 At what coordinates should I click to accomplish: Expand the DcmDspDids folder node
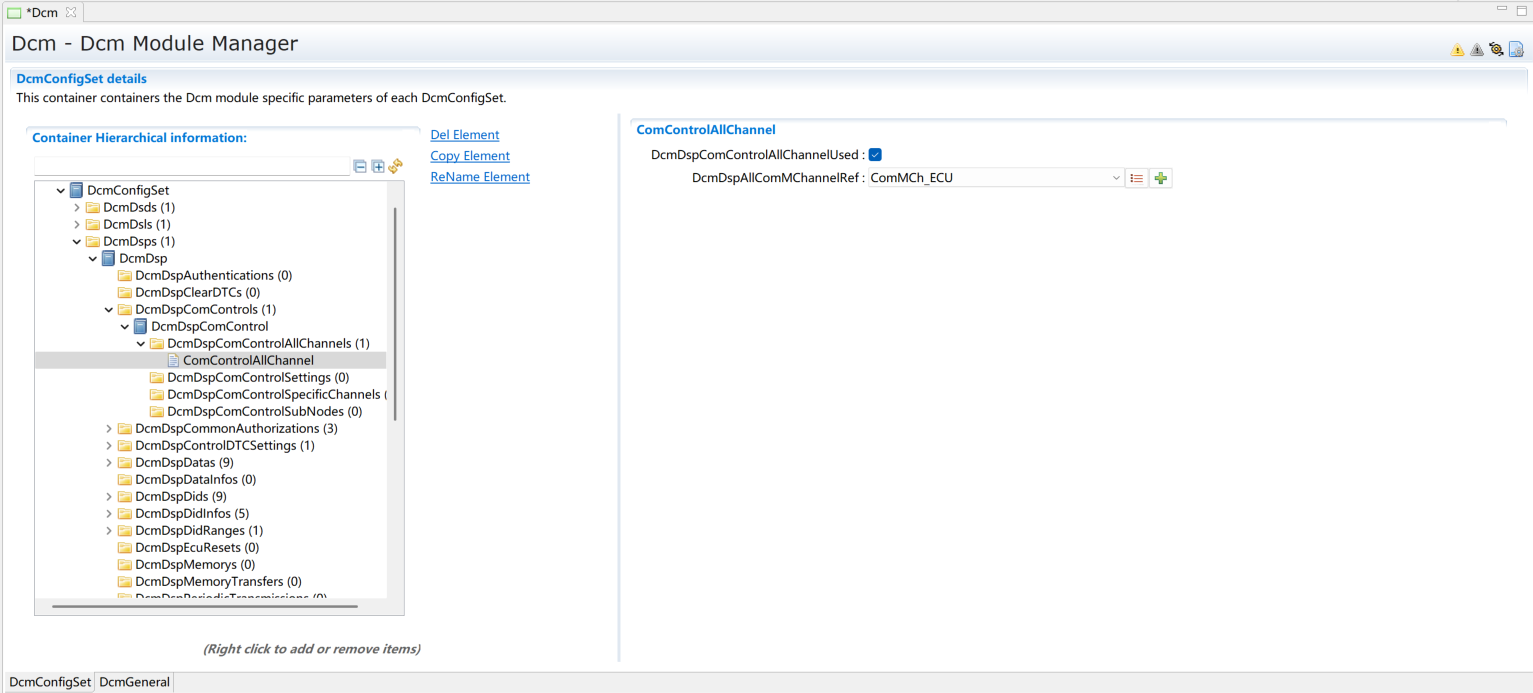[109, 497]
